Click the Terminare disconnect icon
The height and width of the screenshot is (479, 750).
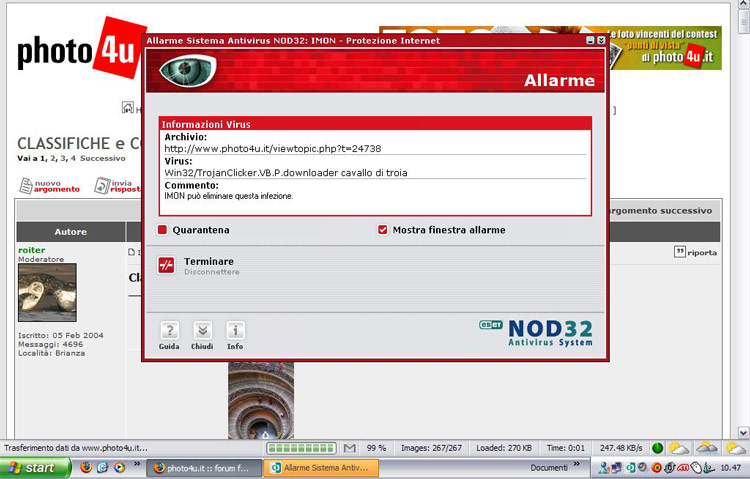click(x=166, y=265)
